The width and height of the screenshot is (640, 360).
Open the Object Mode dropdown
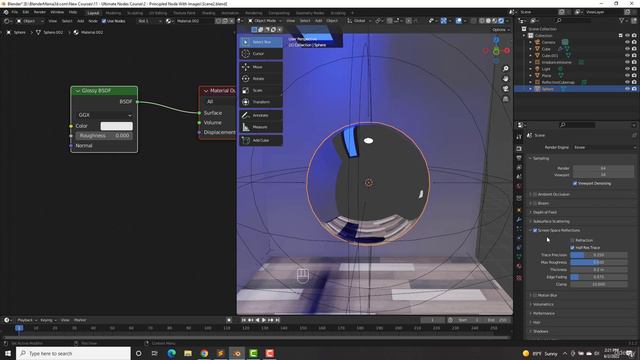tap(264, 20)
